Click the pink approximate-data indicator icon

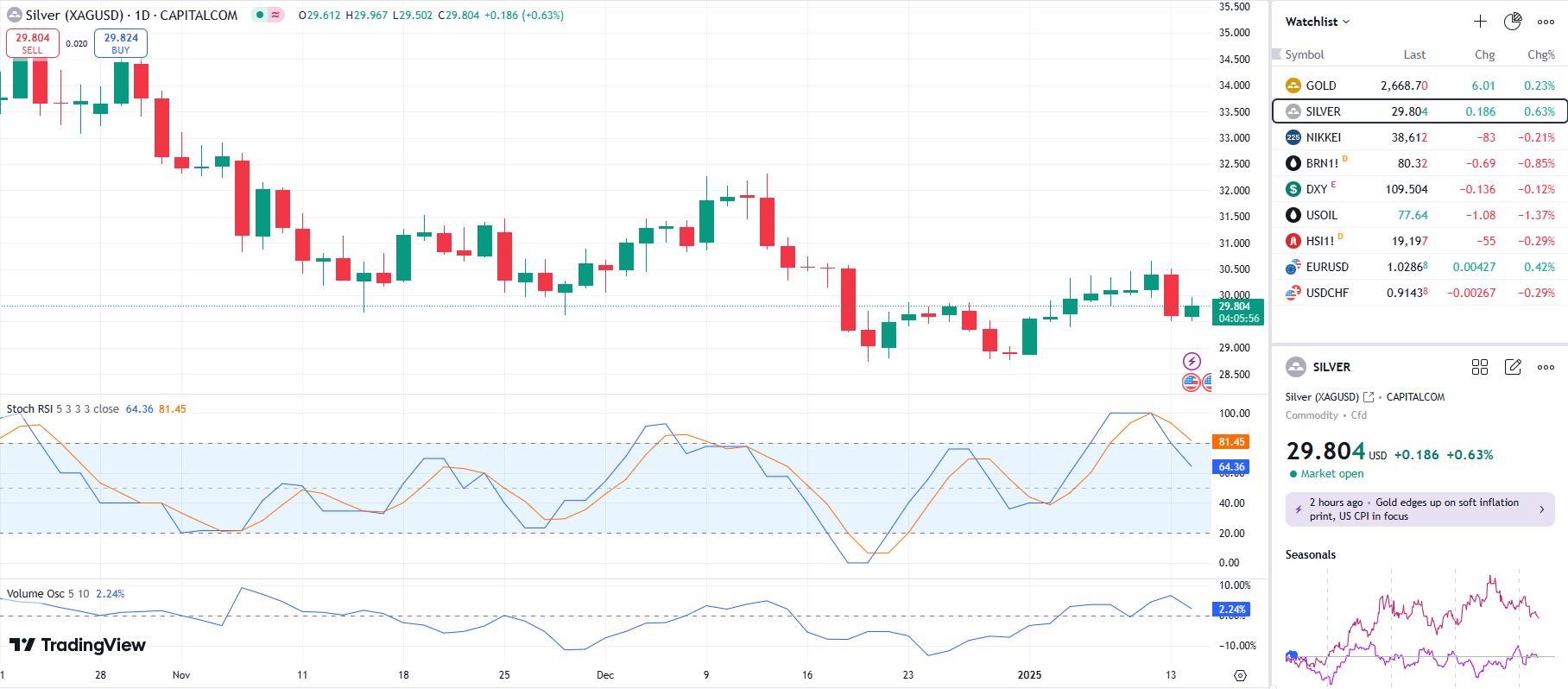point(275,16)
